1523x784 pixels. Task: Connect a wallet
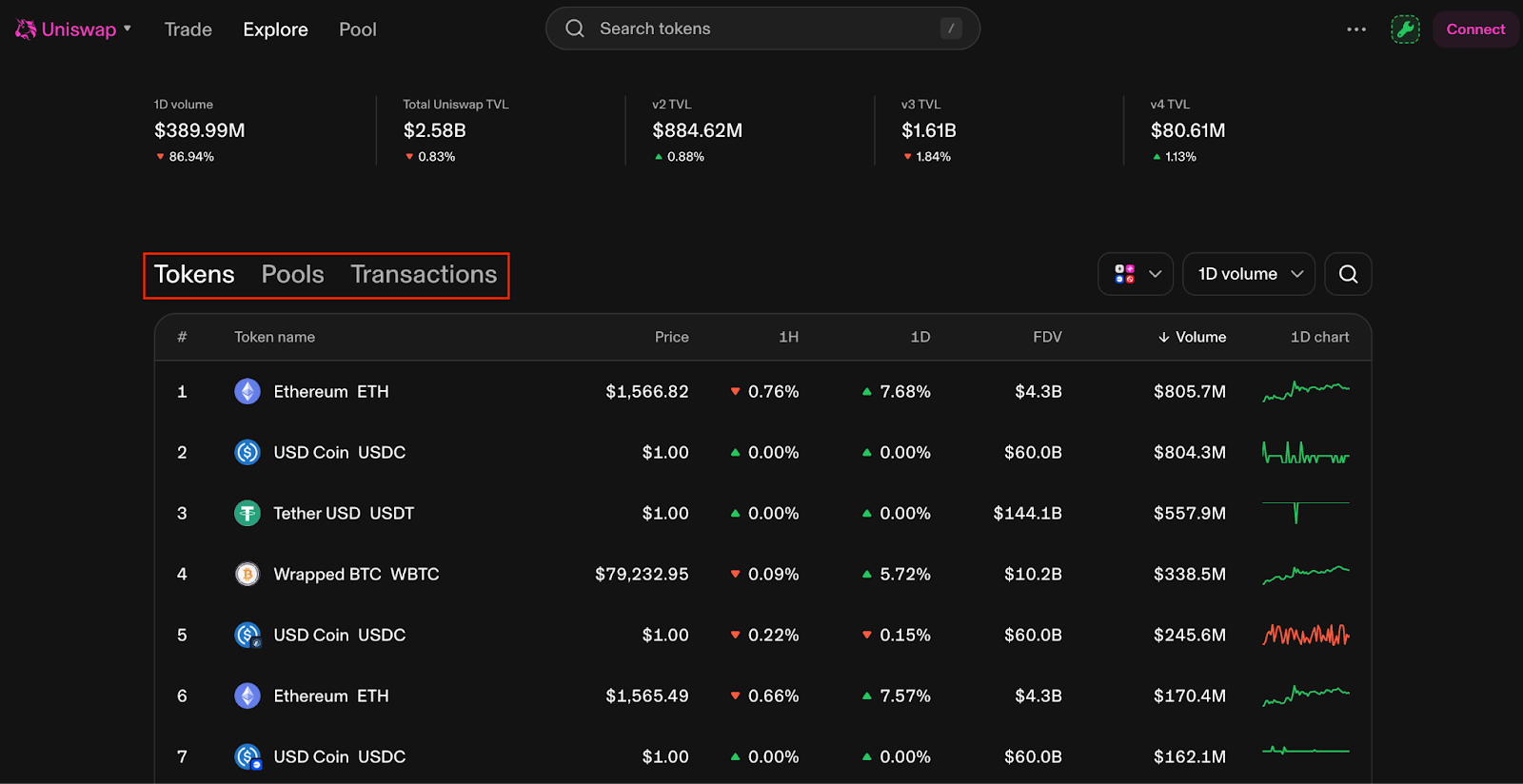1475,29
